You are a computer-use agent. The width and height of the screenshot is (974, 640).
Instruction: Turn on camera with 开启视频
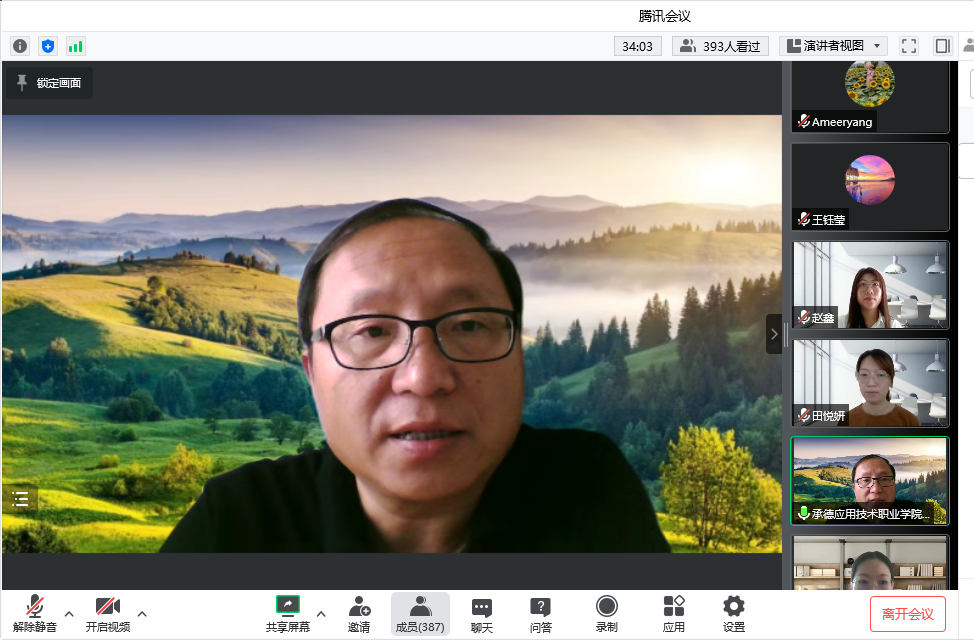click(x=107, y=613)
